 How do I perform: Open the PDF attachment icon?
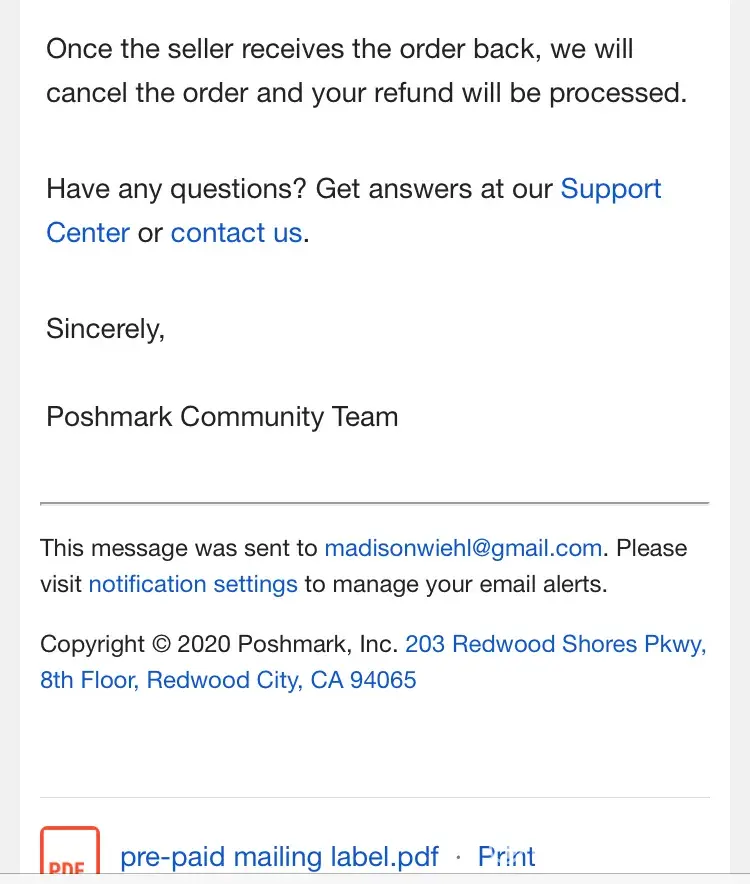click(x=70, y=855)
